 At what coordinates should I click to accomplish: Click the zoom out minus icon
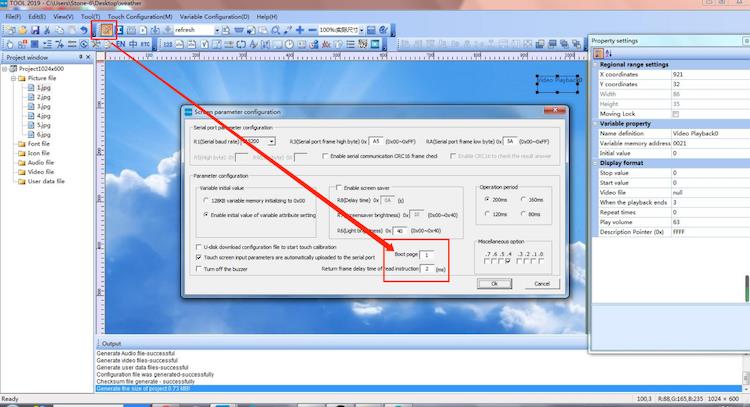click(x=309, y=30)
